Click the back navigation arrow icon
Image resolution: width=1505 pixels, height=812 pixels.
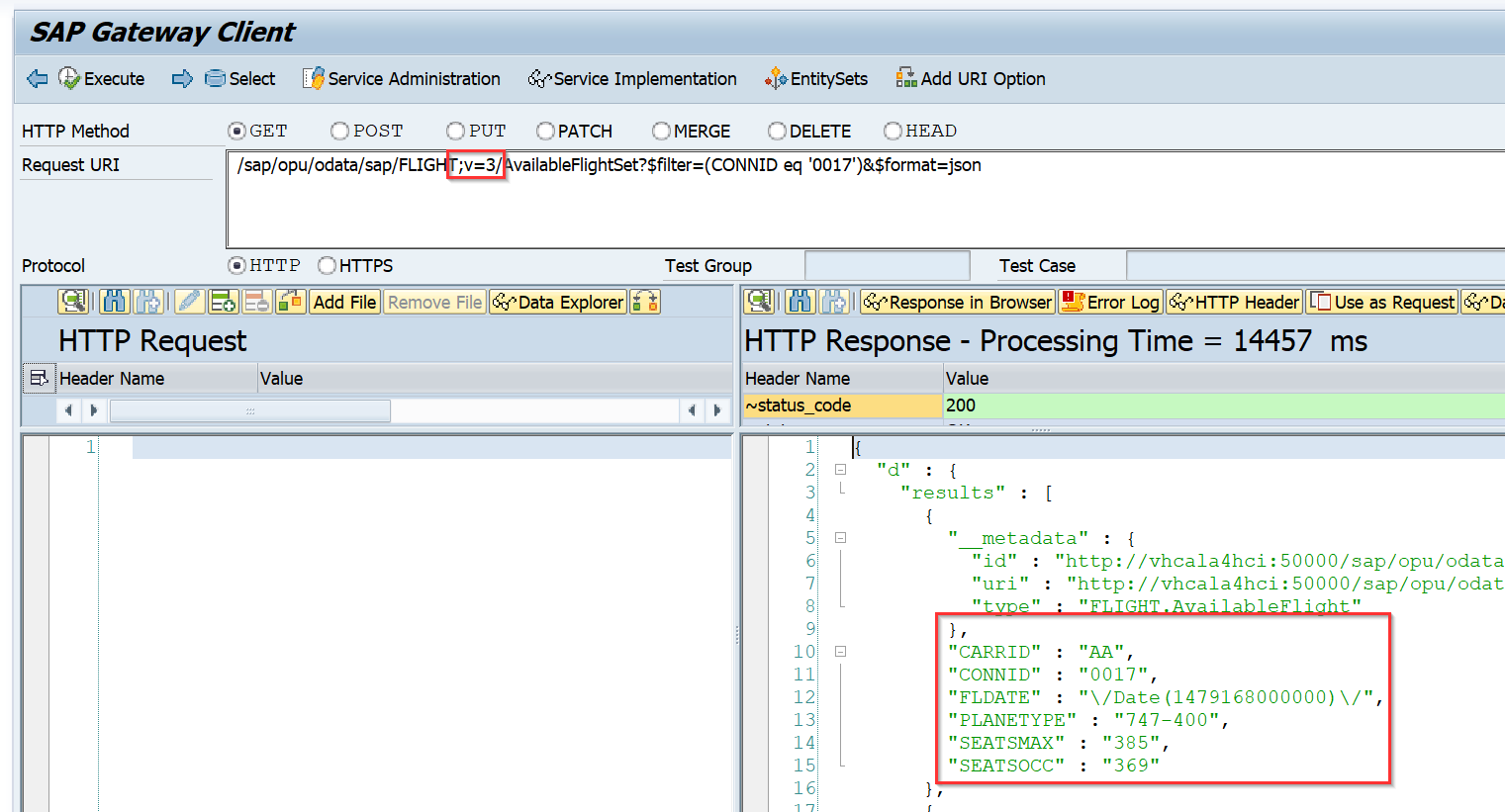click(37, 79)
